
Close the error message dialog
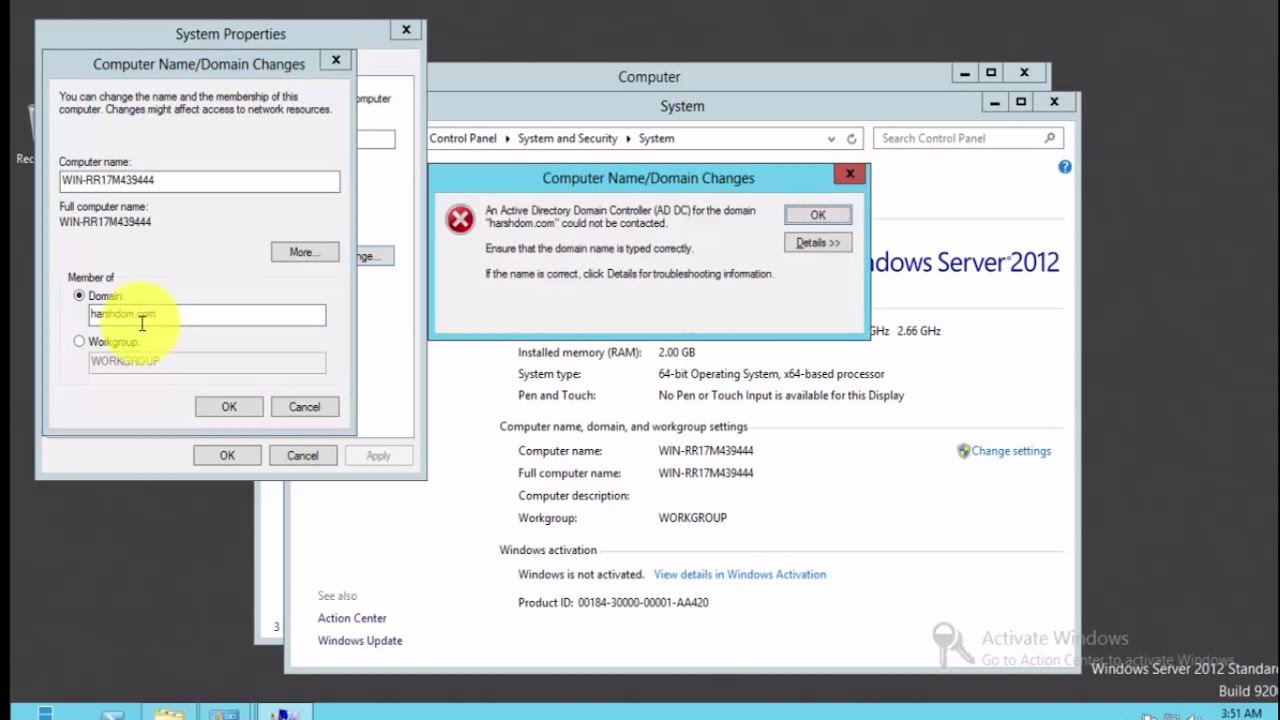850,174
